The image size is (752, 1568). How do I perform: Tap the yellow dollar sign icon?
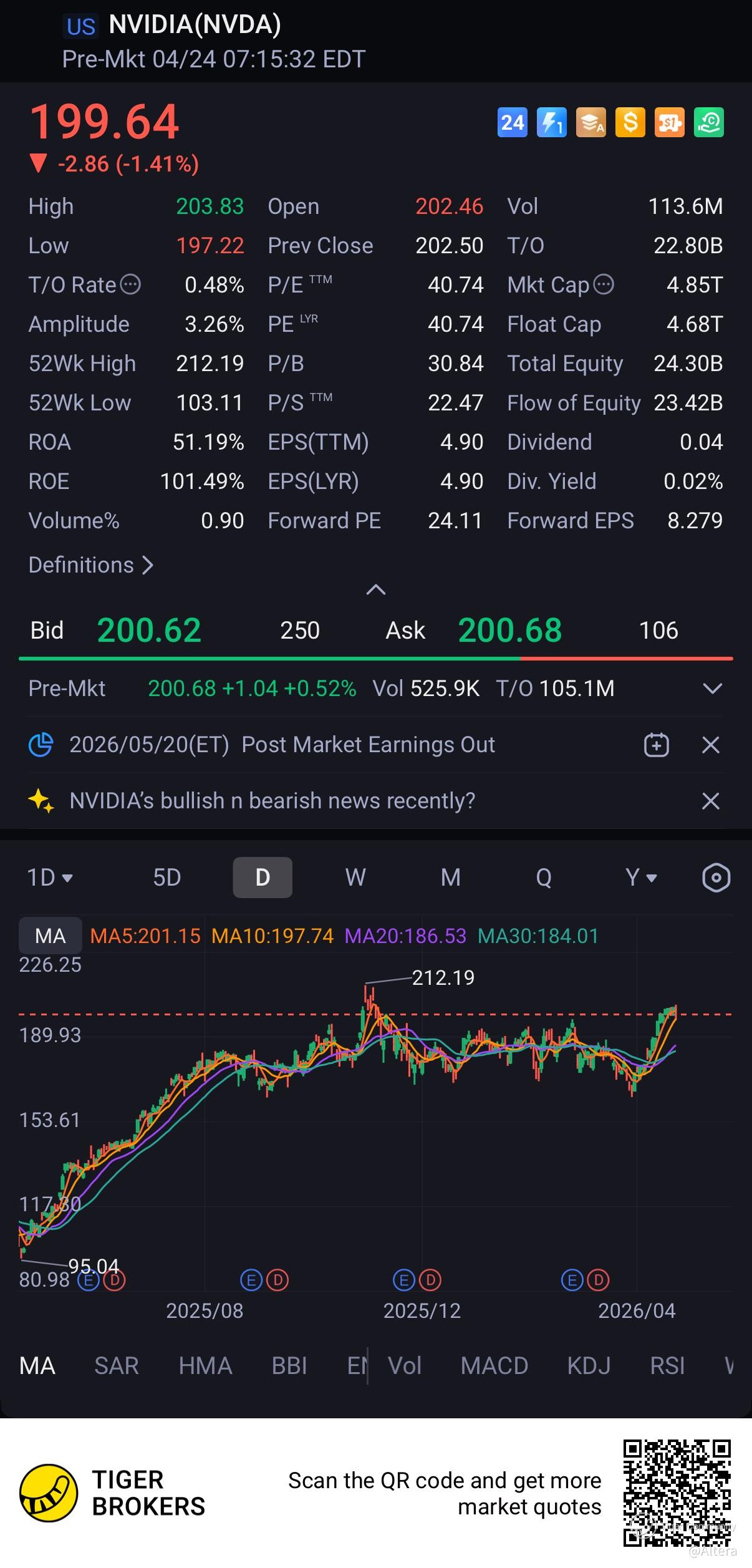(x=630, y=122)
